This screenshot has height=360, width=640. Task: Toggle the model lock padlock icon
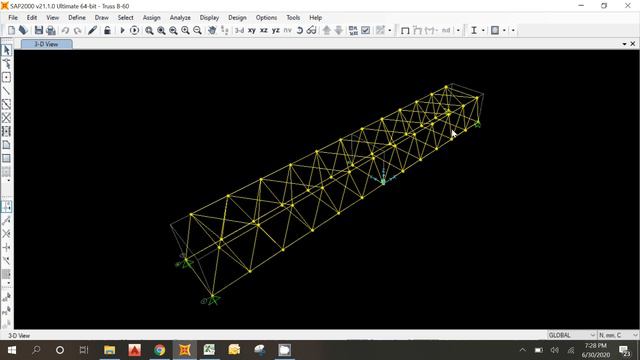(x=107, y=30)
